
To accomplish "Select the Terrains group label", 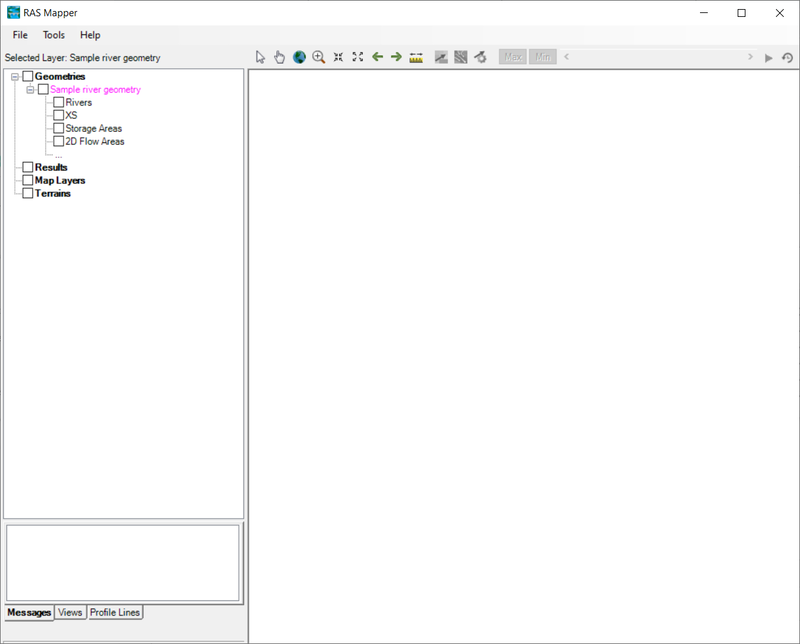I will click(53, 193).
